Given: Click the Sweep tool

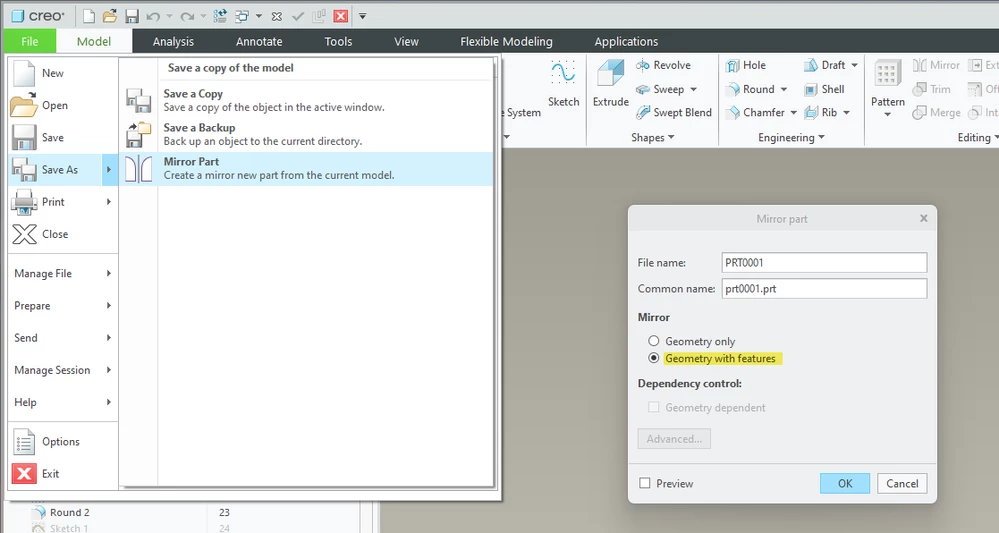Looking at the screenshot, I should (661, 90).
